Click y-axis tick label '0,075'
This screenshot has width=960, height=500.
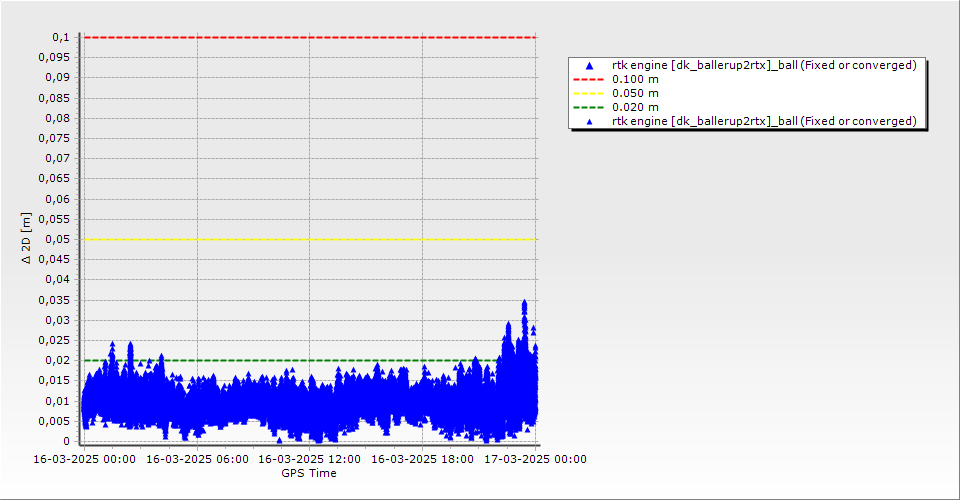tap(54, 138)
